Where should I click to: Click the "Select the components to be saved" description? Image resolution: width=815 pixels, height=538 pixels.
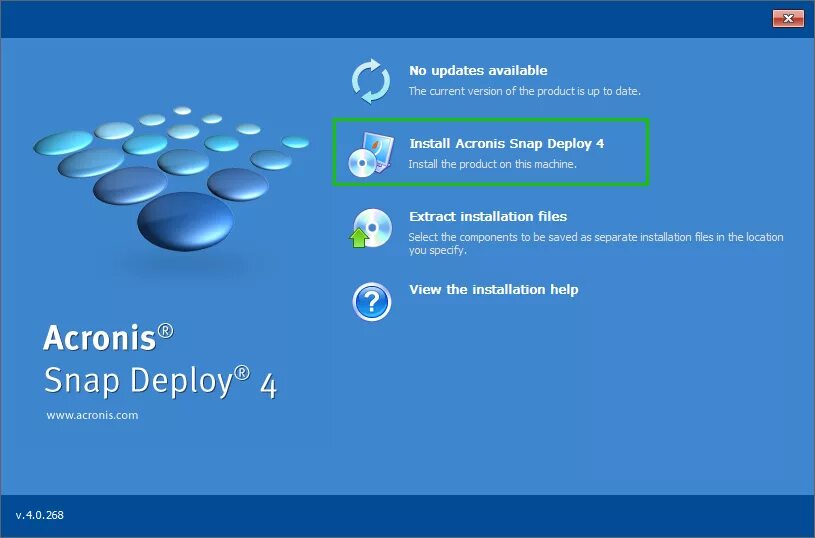click(x=596, y=243)
